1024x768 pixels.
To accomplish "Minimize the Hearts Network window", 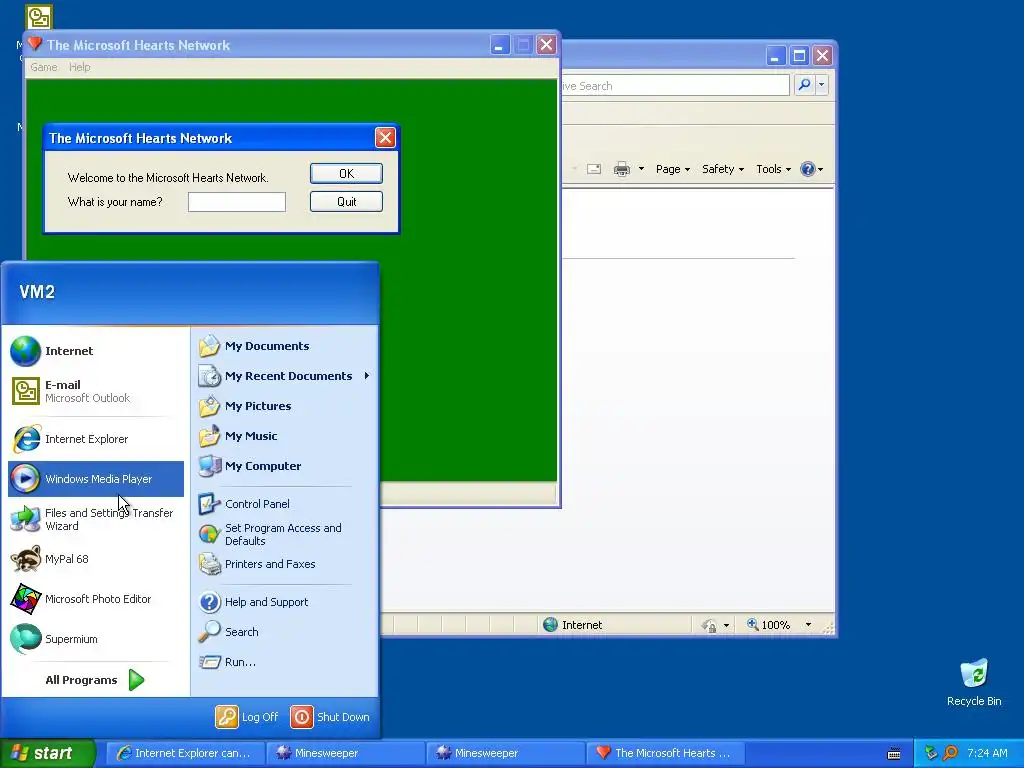I will (500, 45).
